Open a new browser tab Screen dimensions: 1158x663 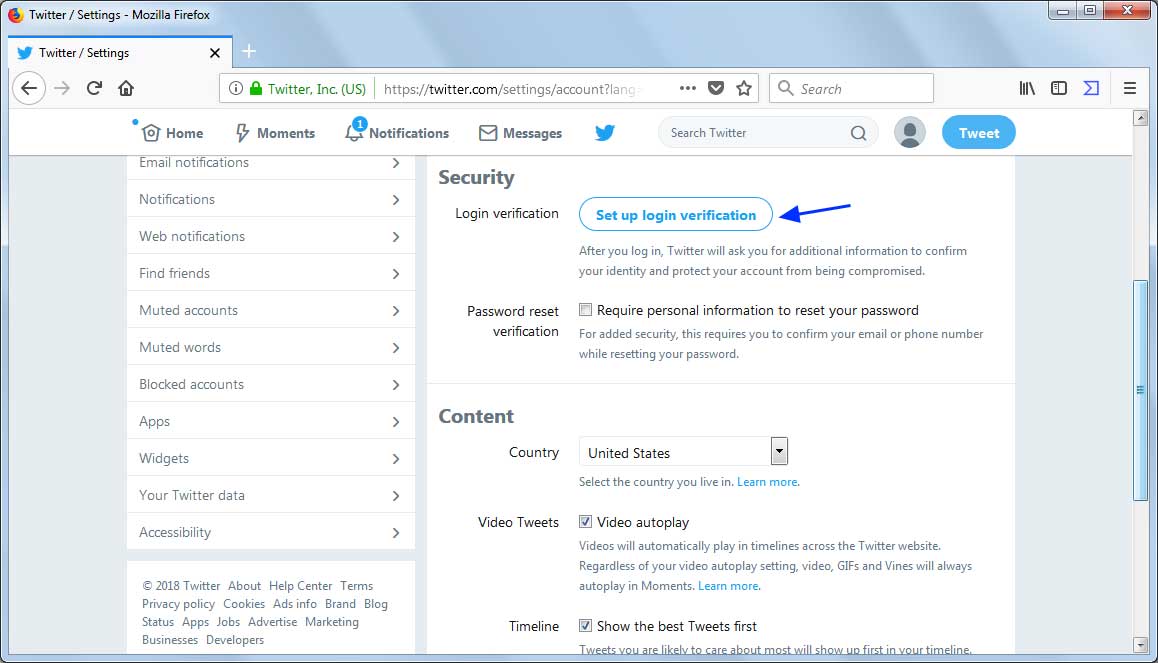(x=249, y=51)
